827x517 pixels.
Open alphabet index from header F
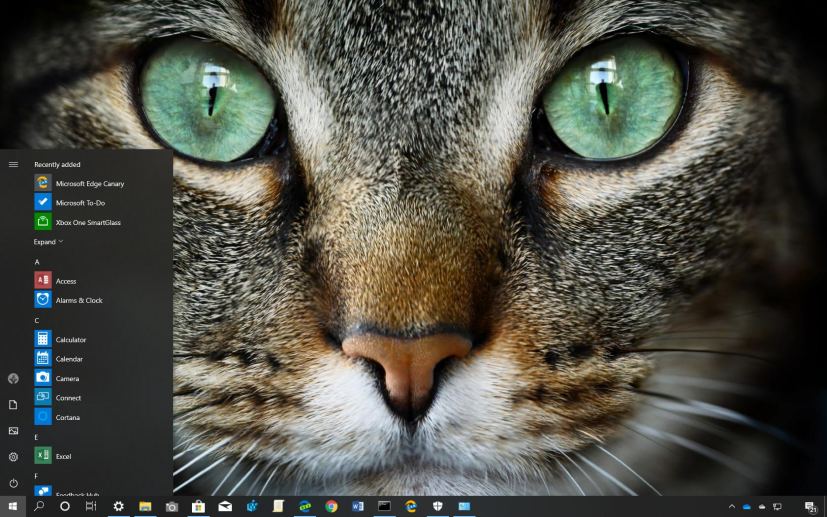tap(36, 476)
